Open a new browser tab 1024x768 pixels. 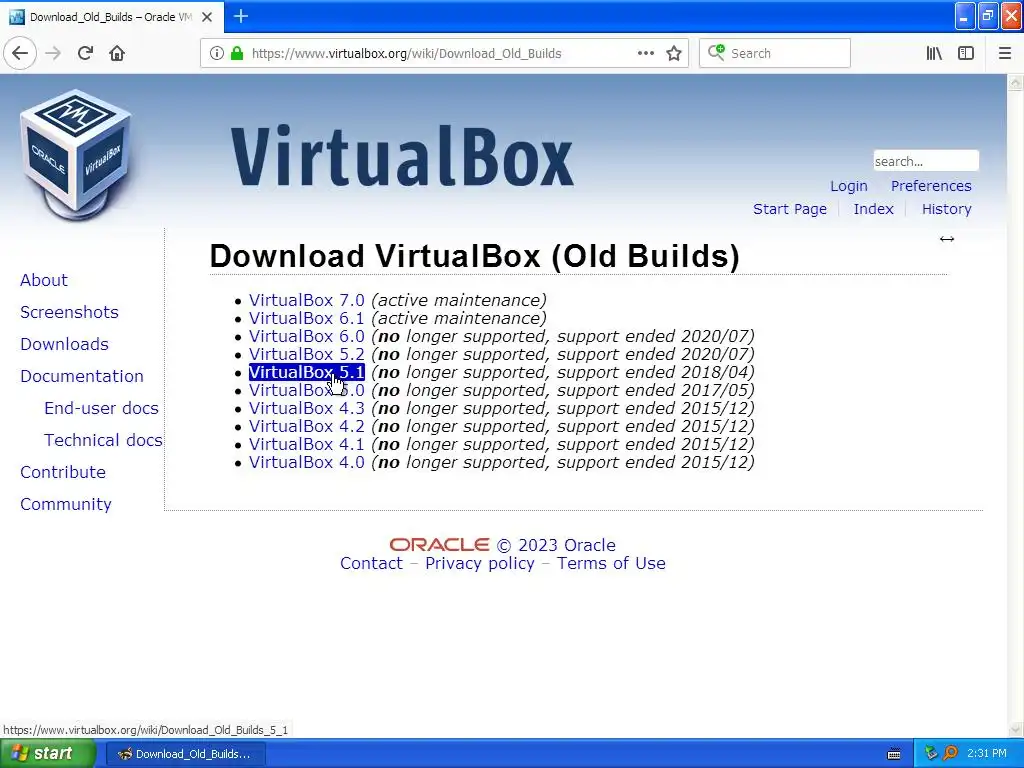[240, 16]
